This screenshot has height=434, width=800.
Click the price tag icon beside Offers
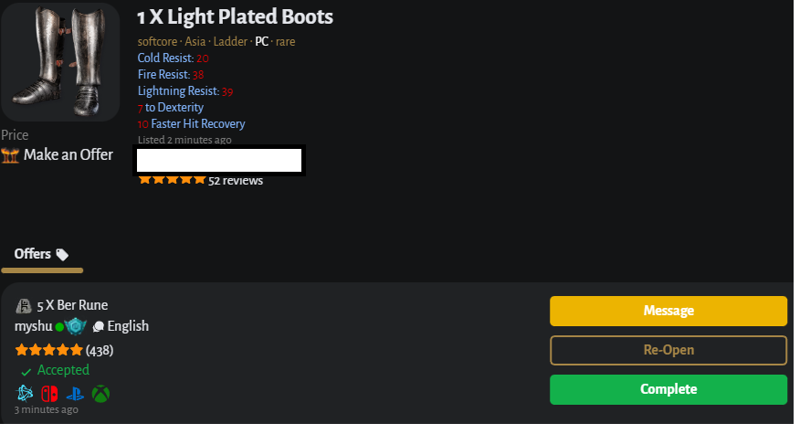(x=62, y=254)
